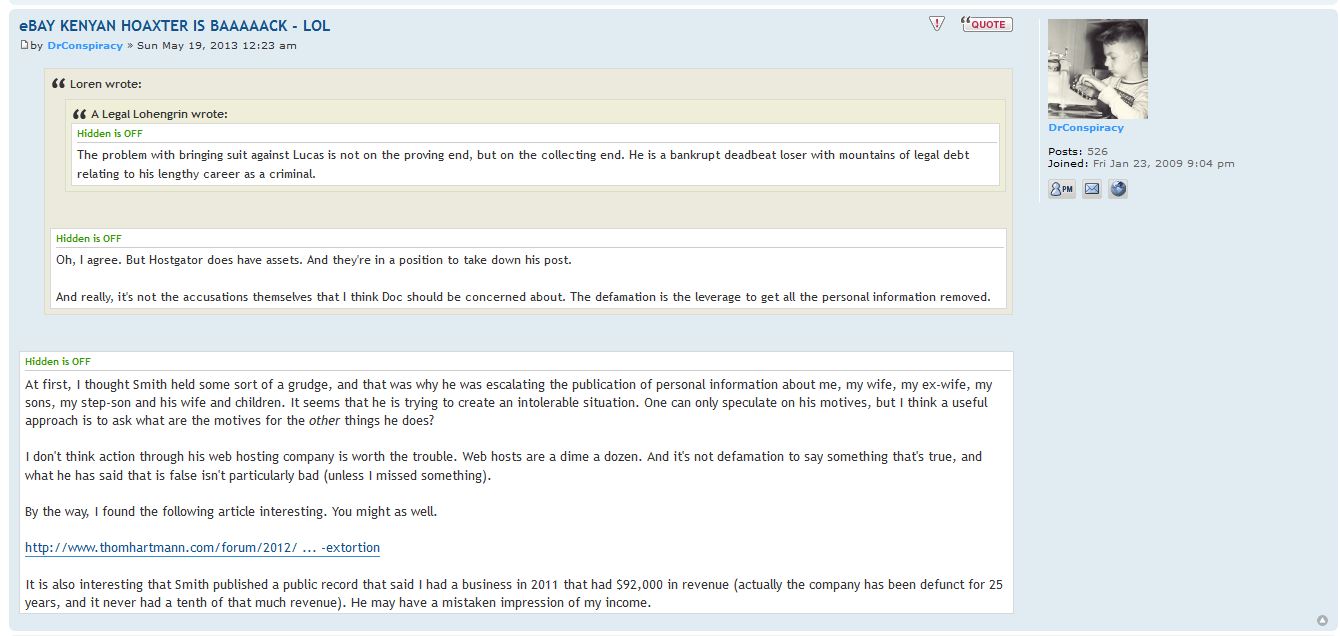This screenshot has width=1340, height=636.
Task: Send a private message via PM icon
Action: pyautogui.click(x=1061, y=189)
